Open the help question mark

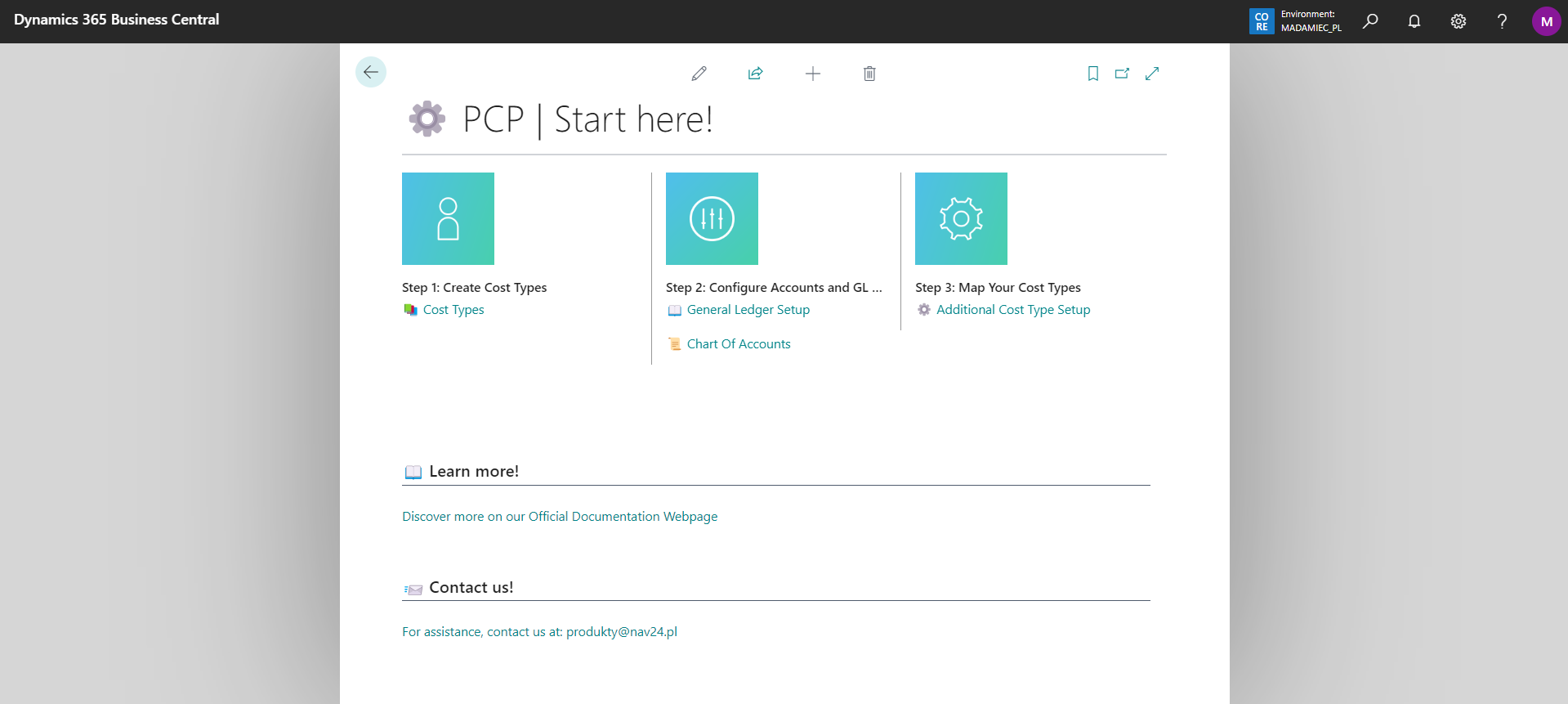[1502, 21]
